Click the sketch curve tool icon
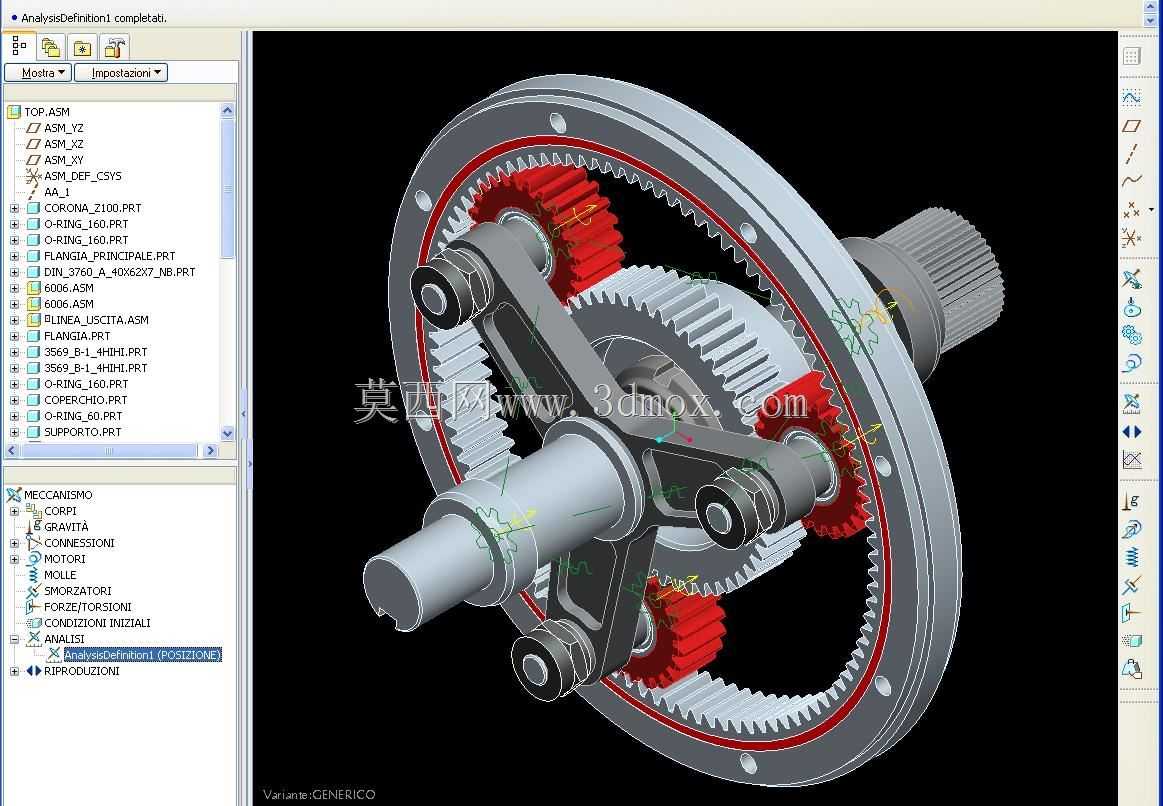1163x806 pixels. point(1131,97)
